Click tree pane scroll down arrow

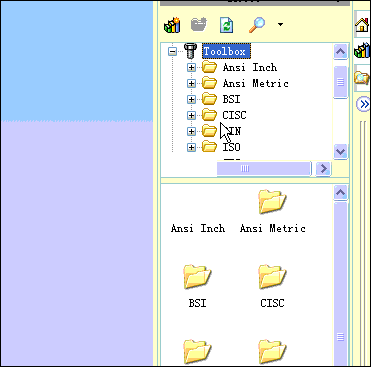pyautogui.click(x=340, y=152)
